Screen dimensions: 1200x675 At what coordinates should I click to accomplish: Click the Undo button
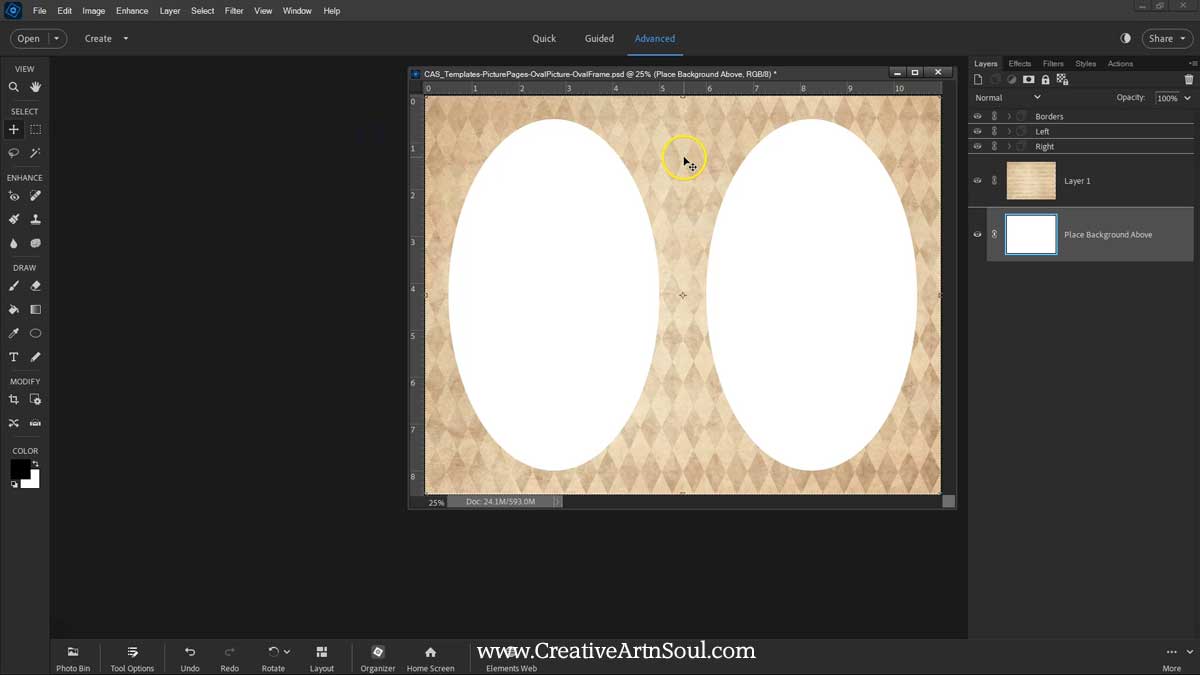(190, 658)
